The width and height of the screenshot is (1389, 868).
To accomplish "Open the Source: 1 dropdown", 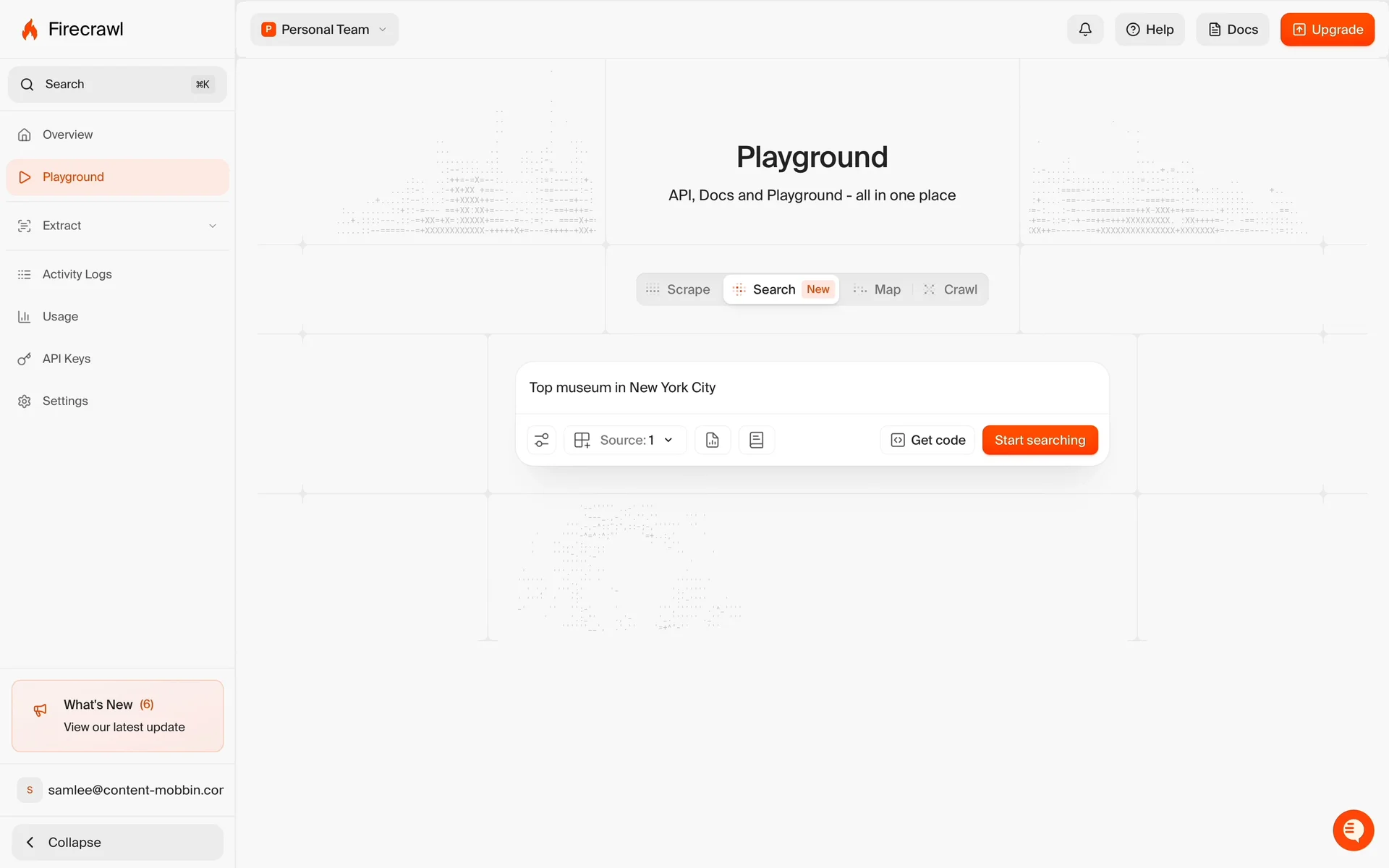I will tap(625, 440).
